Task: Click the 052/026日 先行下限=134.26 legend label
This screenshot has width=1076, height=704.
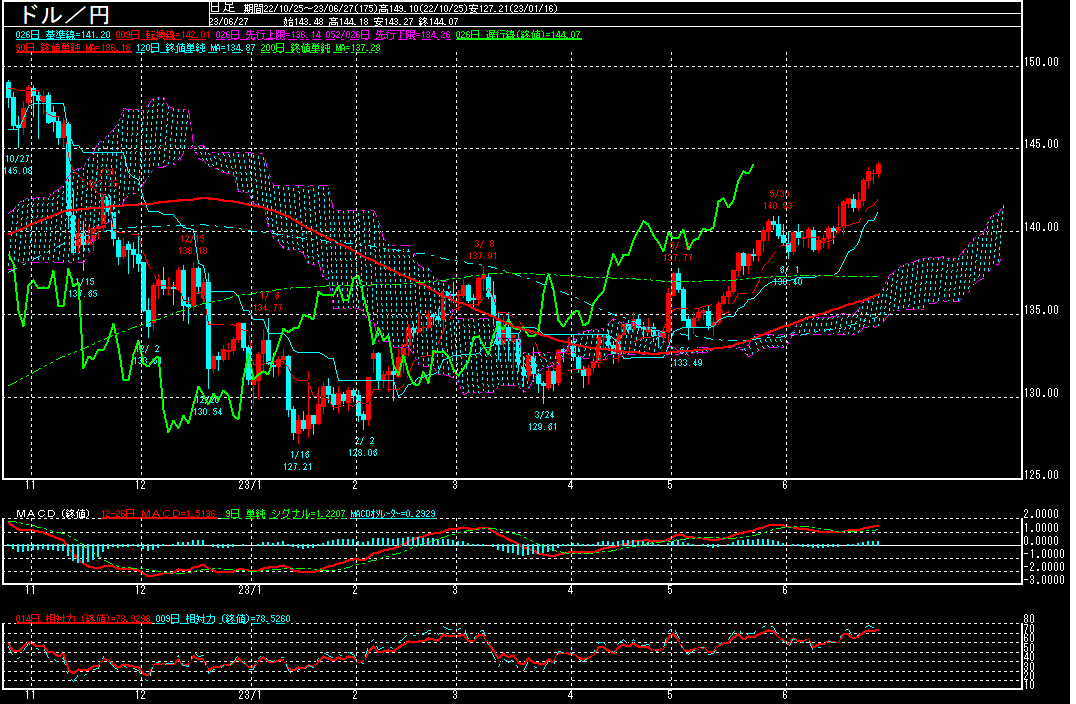Action: pos(388,35)
